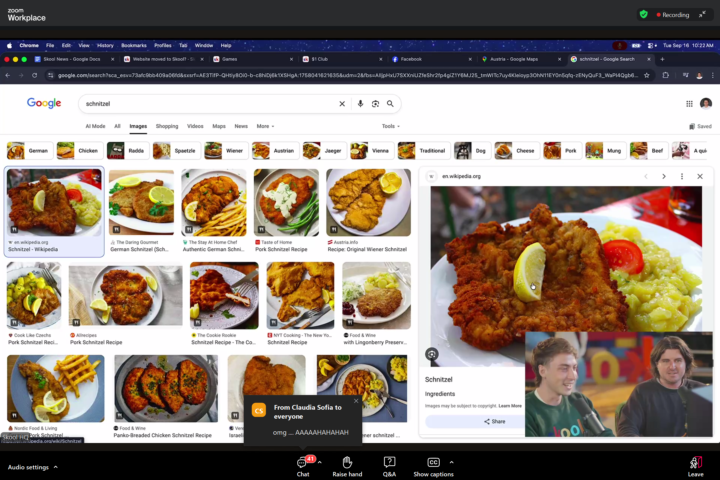
Task: Bookmark this page with the star icon
Action: 647,75
